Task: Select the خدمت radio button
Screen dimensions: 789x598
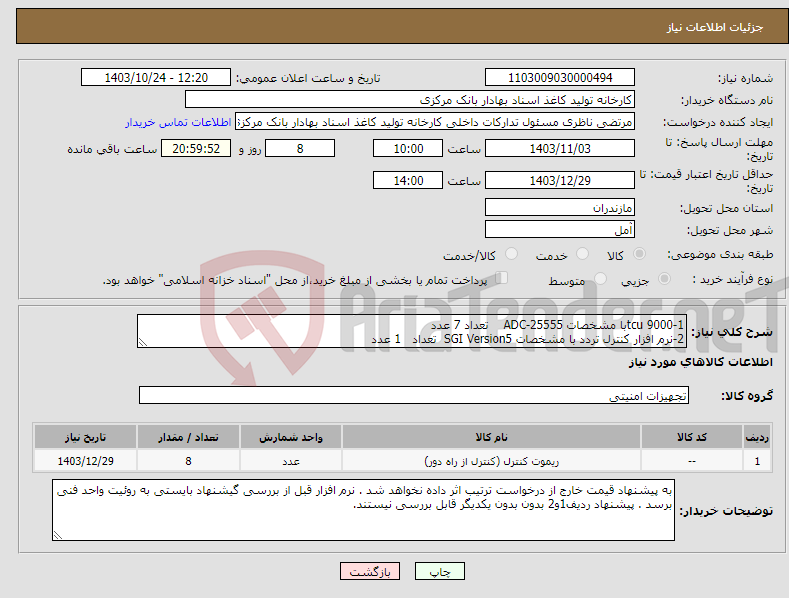Action: [582, 254]
